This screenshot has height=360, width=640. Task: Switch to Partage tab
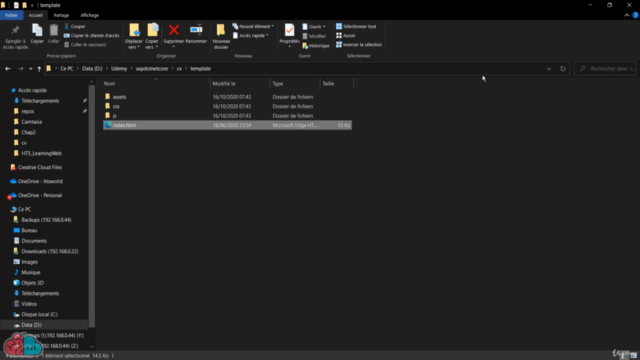pyautogui.click(x=61, y=15)
